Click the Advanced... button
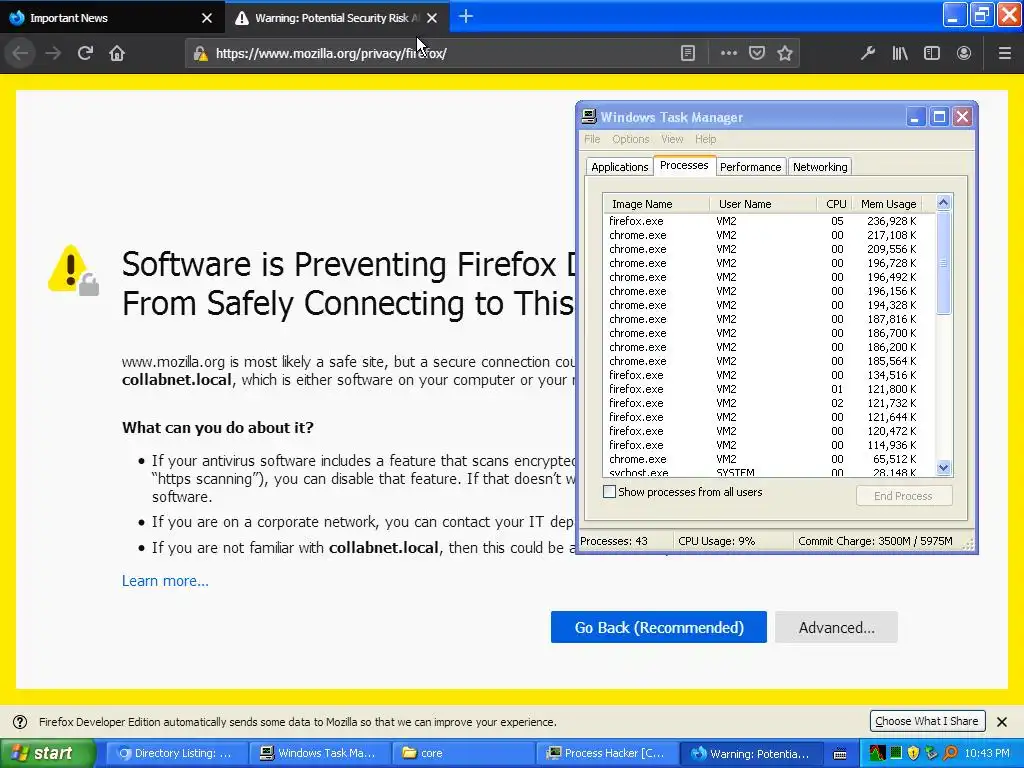This screenshot has height=768, width=1024. 836,627
